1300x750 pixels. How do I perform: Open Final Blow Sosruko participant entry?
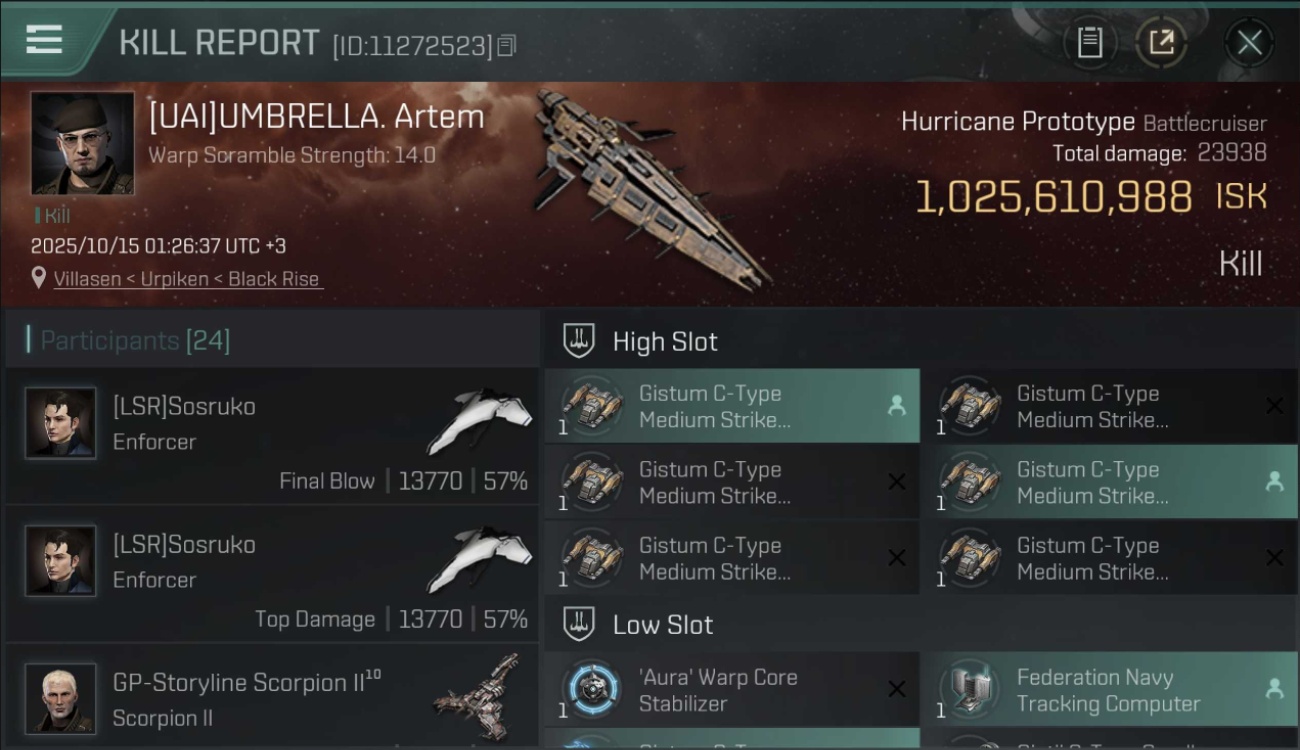[x=272, y=436]
